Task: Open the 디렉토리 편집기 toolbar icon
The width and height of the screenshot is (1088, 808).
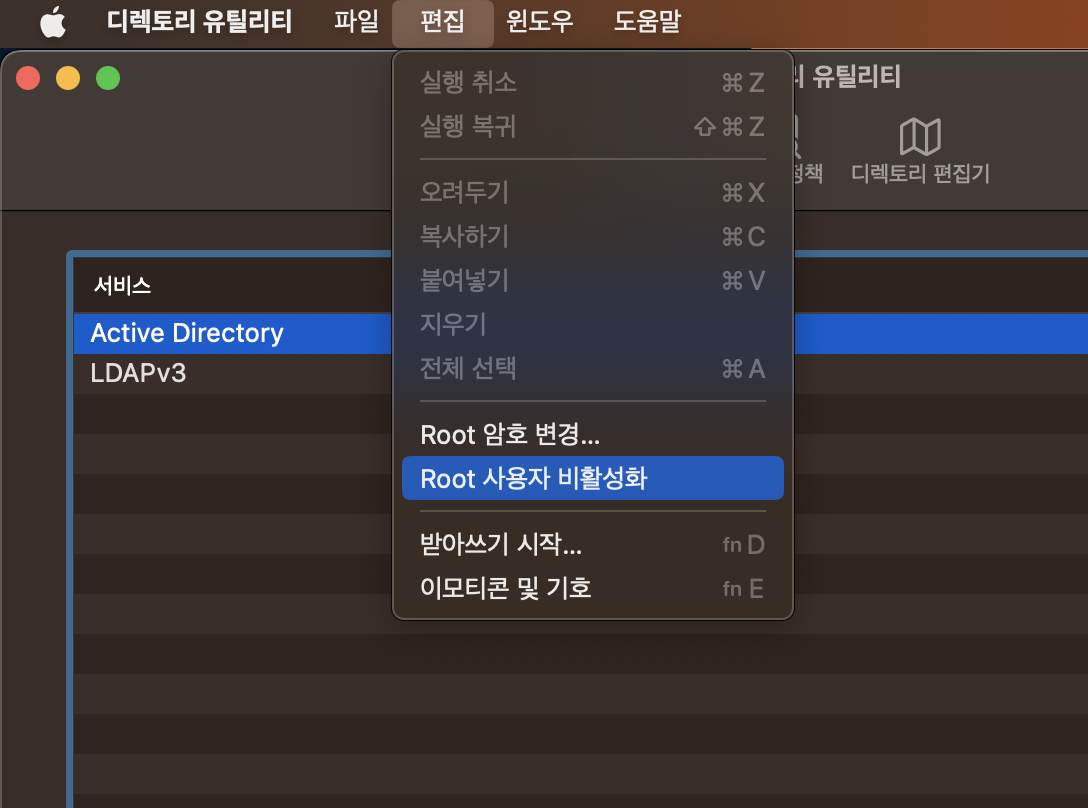Action: click(x=920, y=151)
